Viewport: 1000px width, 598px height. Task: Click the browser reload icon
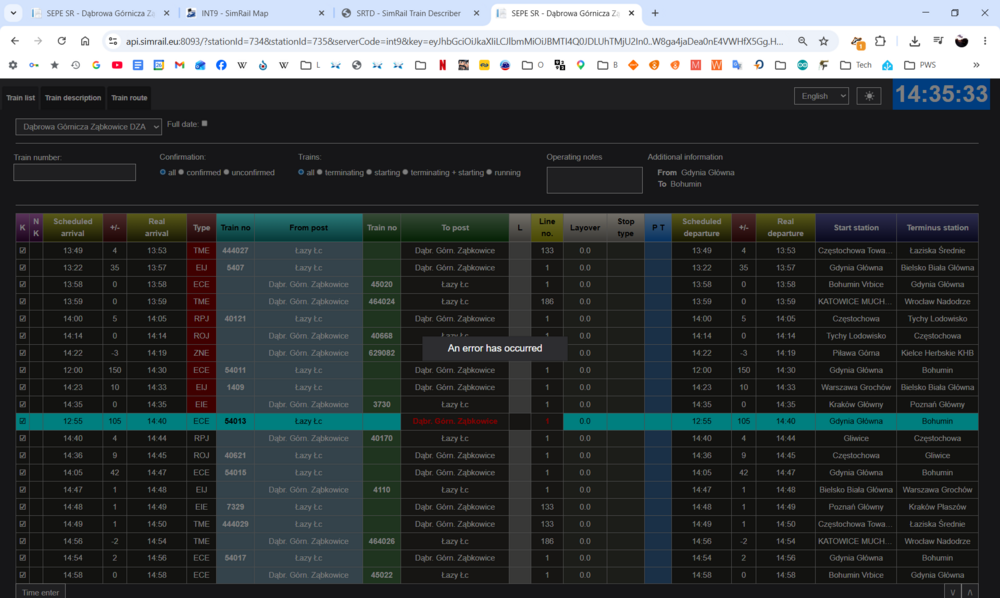point(61,41)
